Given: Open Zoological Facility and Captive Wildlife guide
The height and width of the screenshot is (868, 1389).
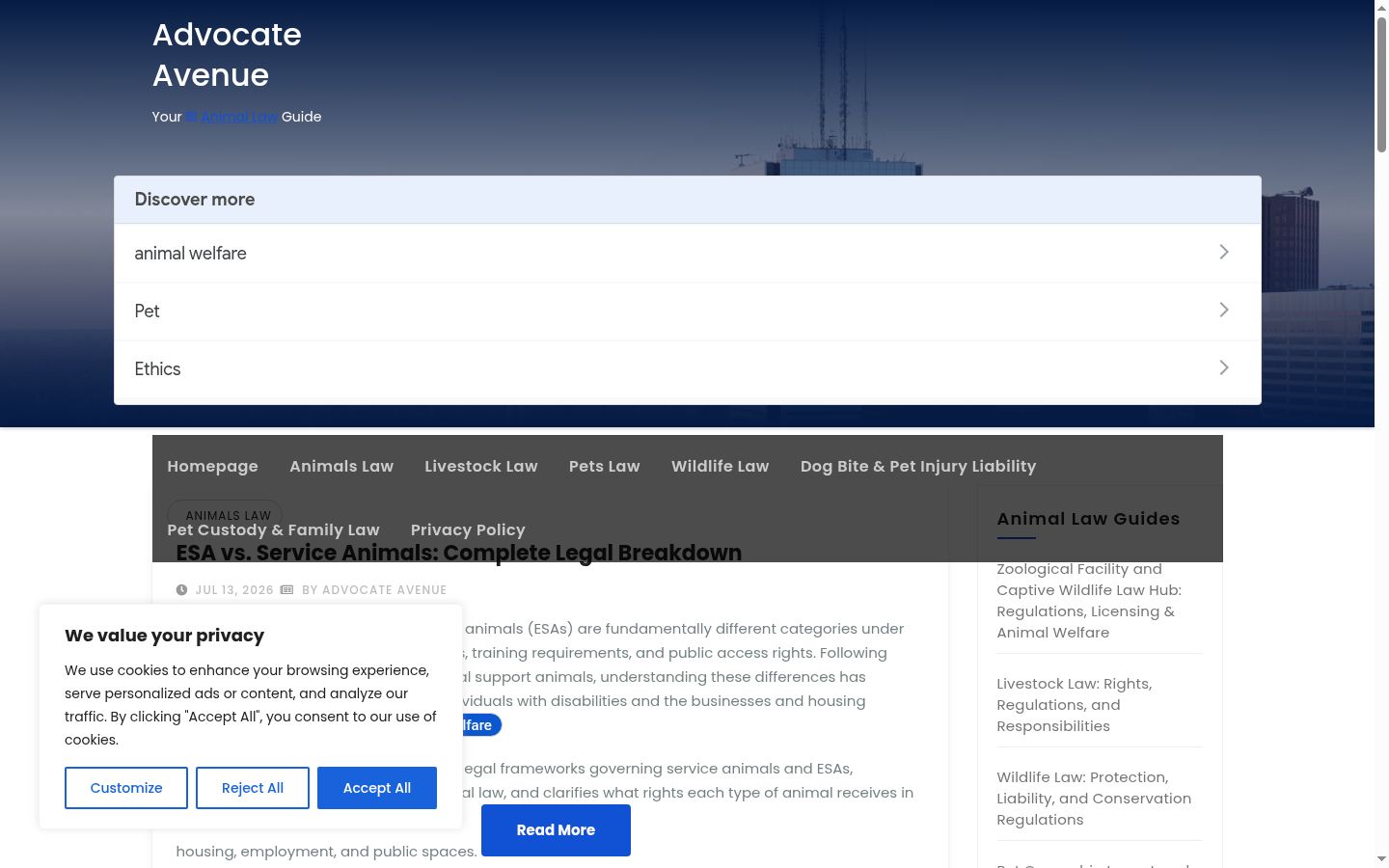Looking at the screenshot, I should click(1089, 601).
